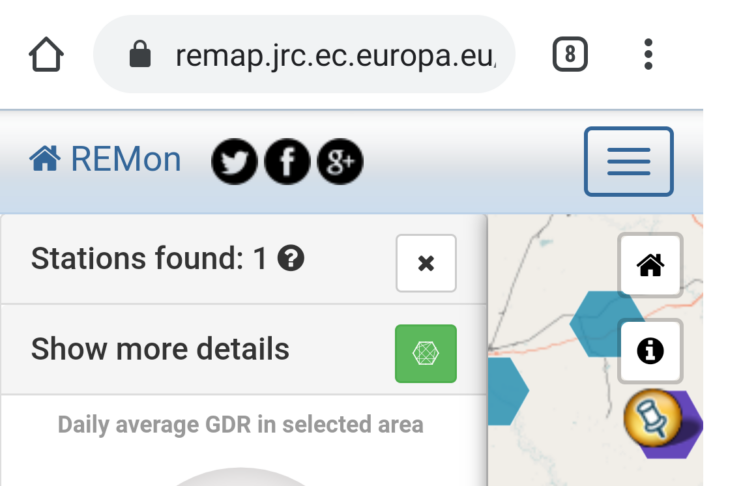Tap the browser home icon
This screenshot has width=741, height=486.
tap(46, 54)
